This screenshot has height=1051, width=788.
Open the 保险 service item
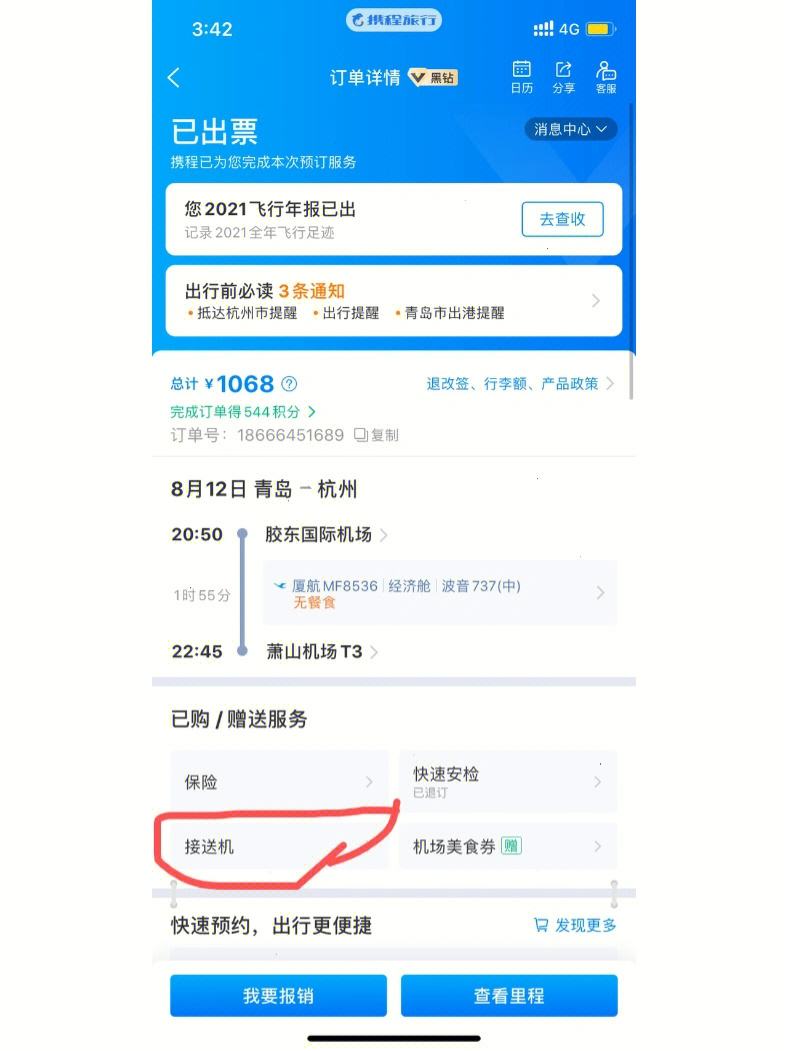pos(279,782)
